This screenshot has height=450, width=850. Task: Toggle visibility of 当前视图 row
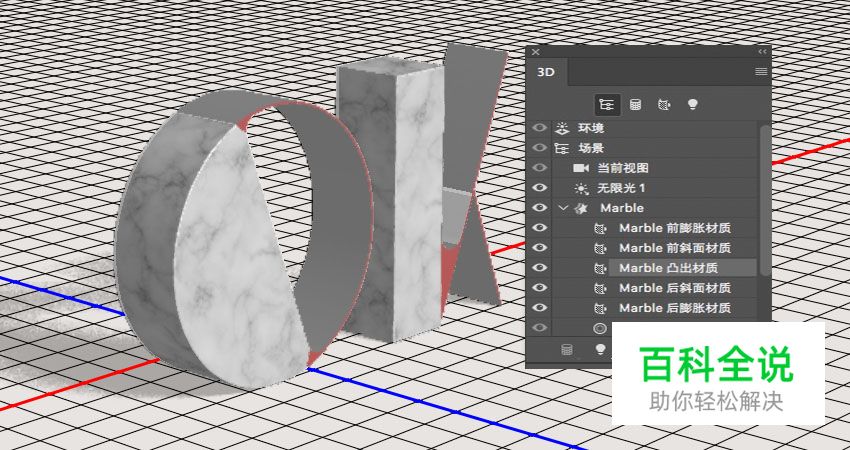[539, 168]
